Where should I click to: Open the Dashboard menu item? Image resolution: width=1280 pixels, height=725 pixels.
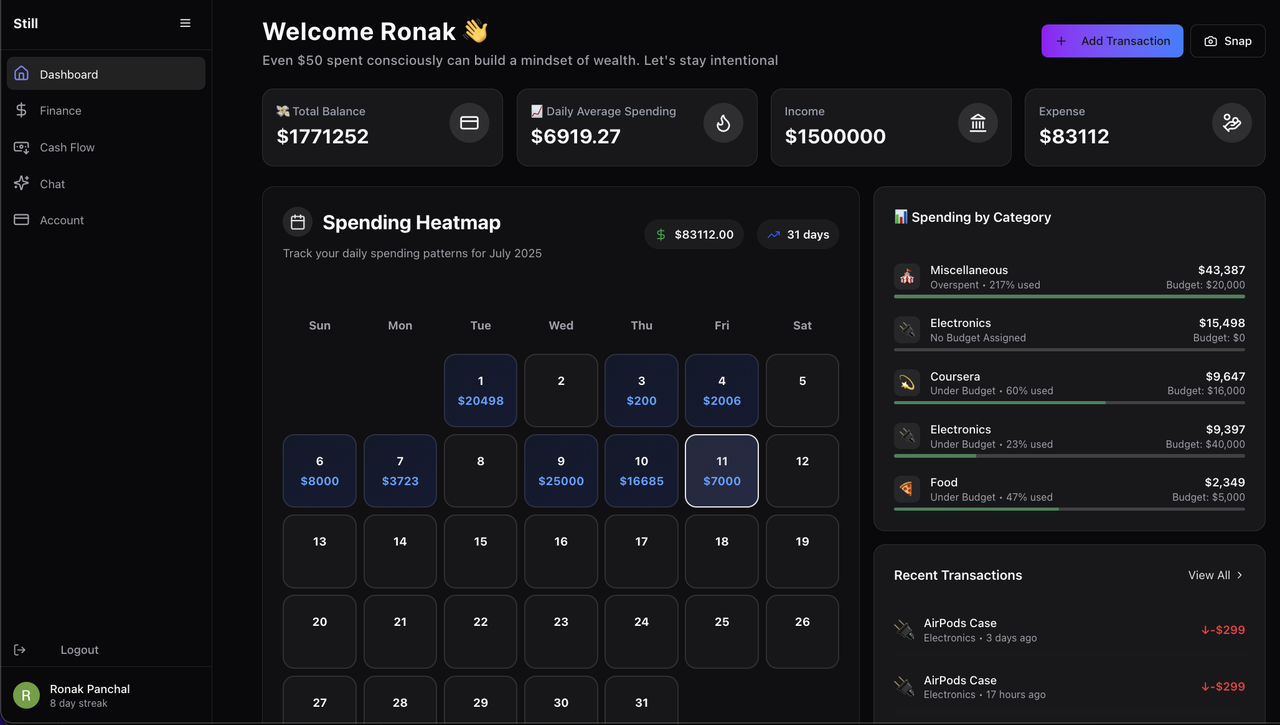click(x=106, y=74)
